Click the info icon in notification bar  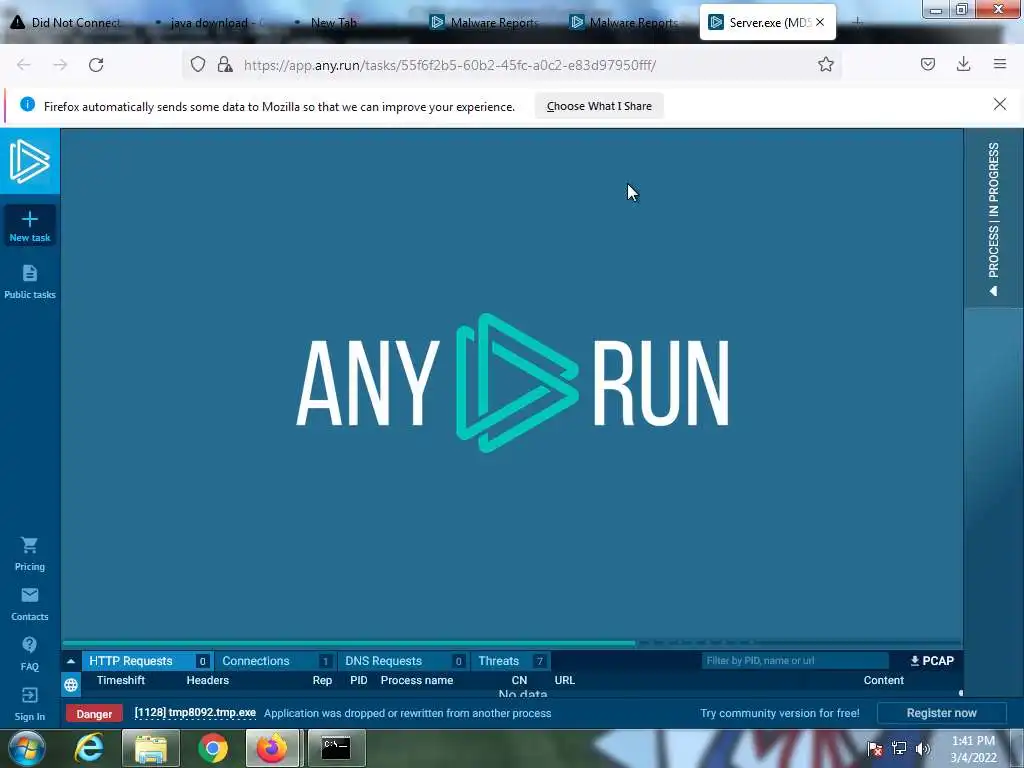point(27,104)
